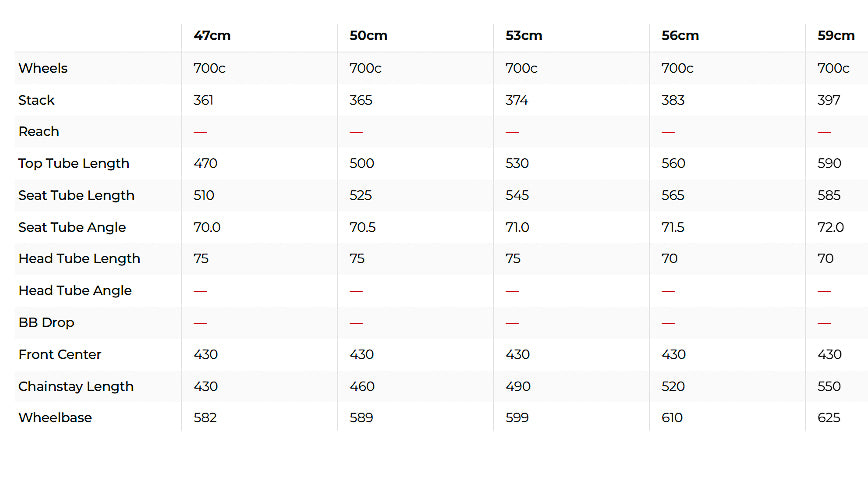Click the 53cm size column header
Image resolution: width=868 pixels, height=488 pixels.
coord(524,36)
